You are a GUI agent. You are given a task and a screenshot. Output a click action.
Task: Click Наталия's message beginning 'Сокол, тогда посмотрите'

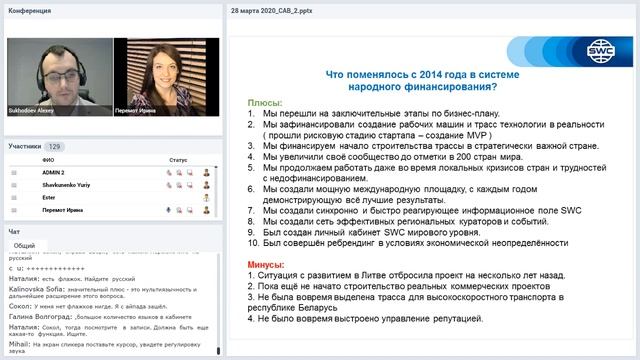pos(109,330)
